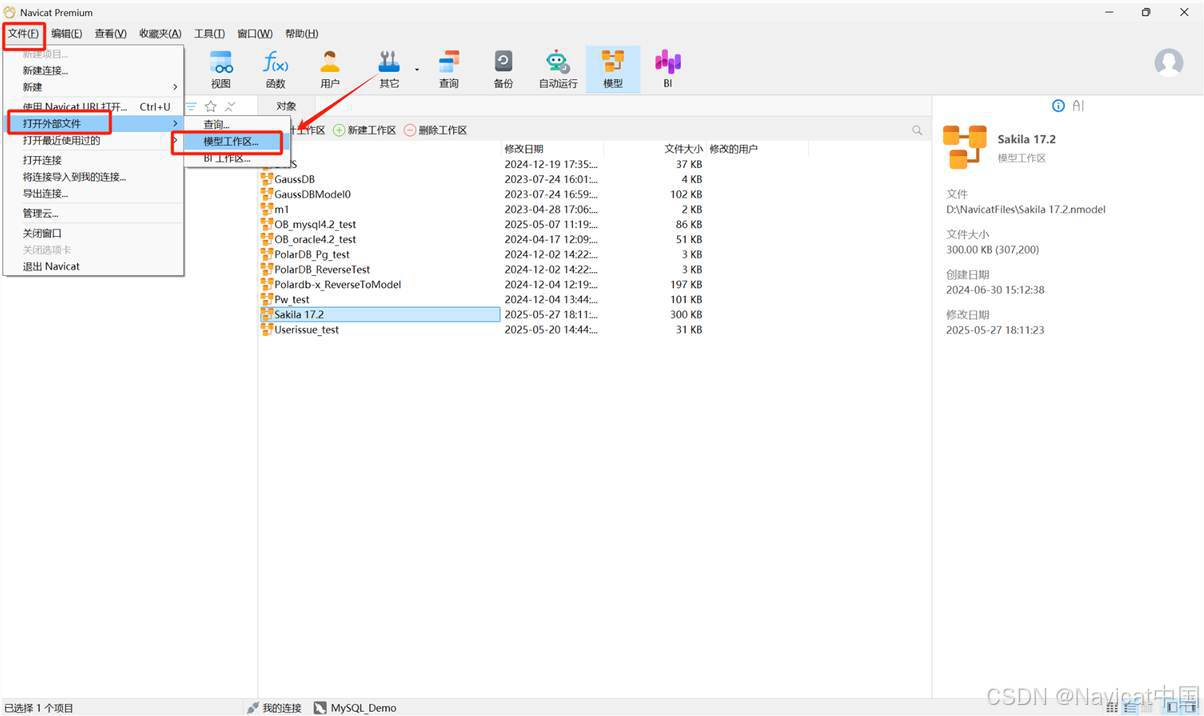The image size is (1204, 716).
Task: Open the 工具(T) menu
Action: coord(209,33)
